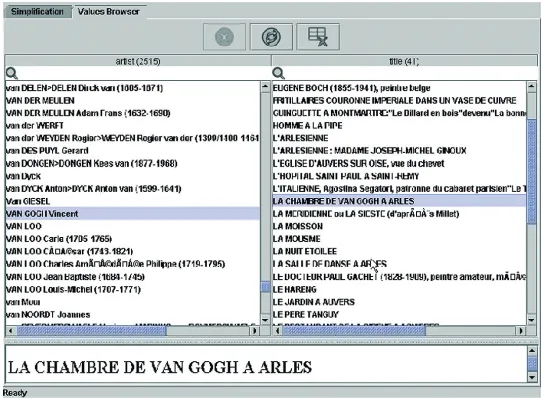This screenshot has width=542, height=398.
Task: Select artist row van DES PUYL Gerard
Action: pos(133,151)
